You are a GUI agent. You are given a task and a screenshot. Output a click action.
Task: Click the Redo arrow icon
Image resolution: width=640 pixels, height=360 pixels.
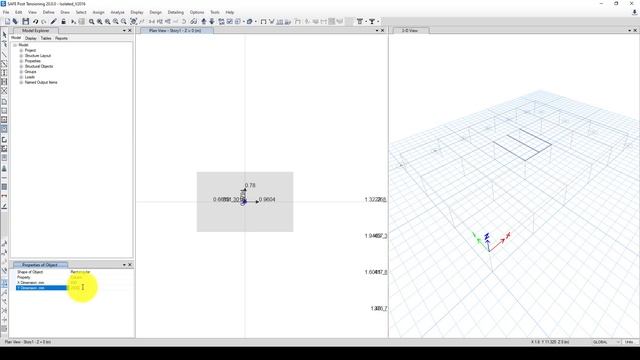[x=44, y=22]
